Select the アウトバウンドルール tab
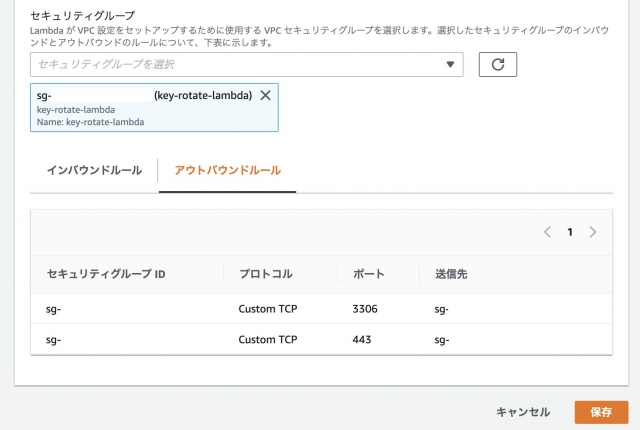 (x=227, y=170)
